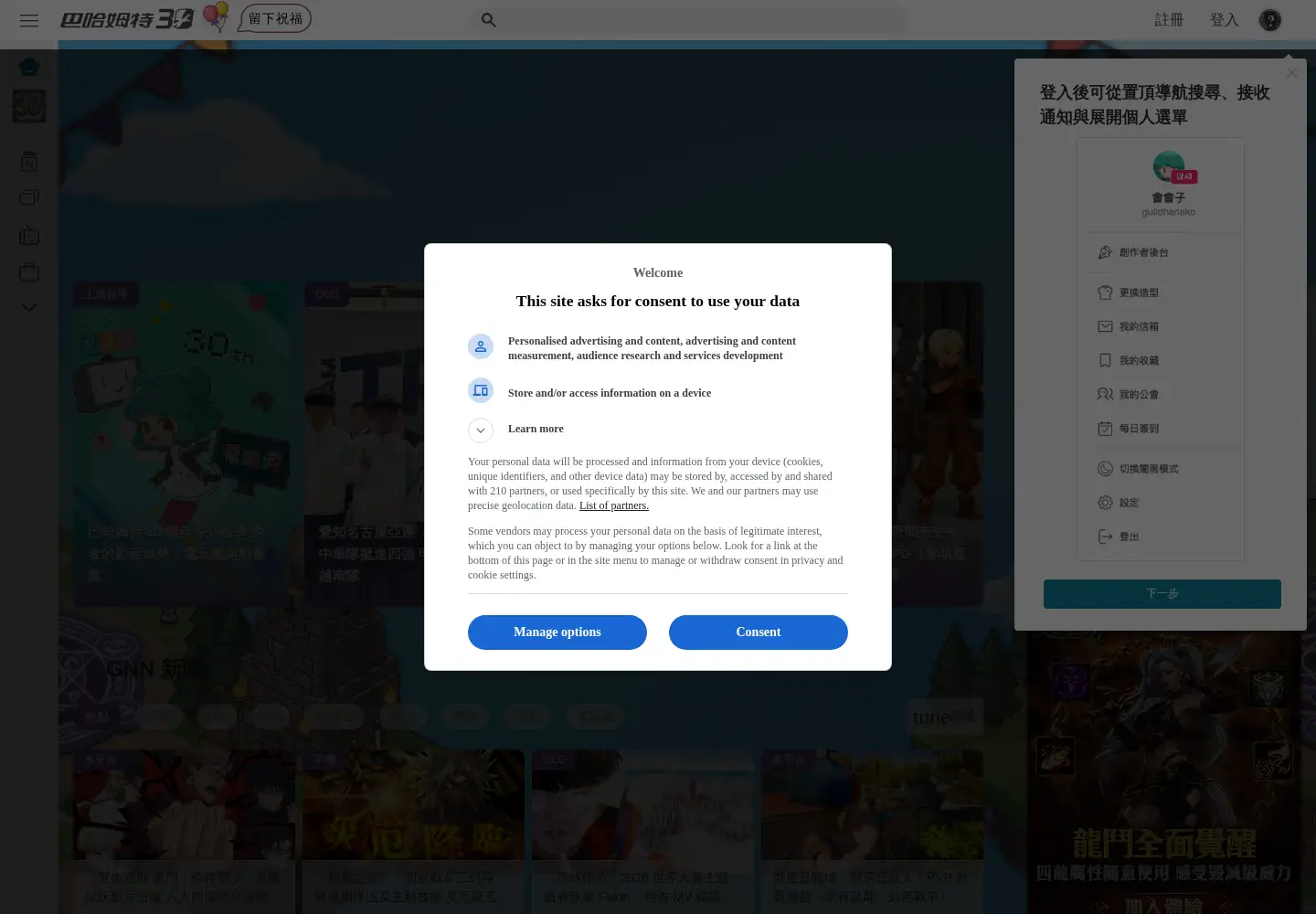The height and width of the screenshot is (914, 1316).
Task: Open the OLG news card with Faker
Action: (643, 832)
